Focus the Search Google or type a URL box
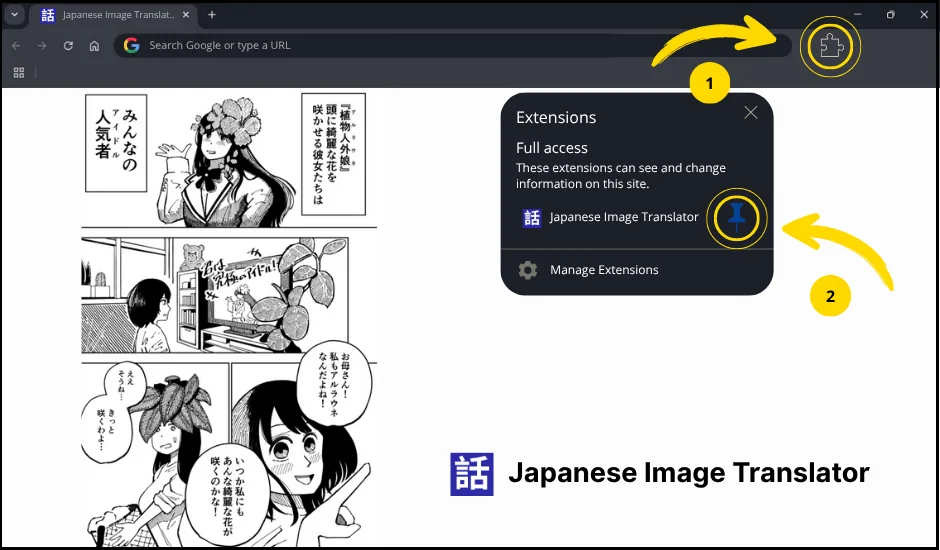This screenshot has height=550, width=940. tap(453, 45)
